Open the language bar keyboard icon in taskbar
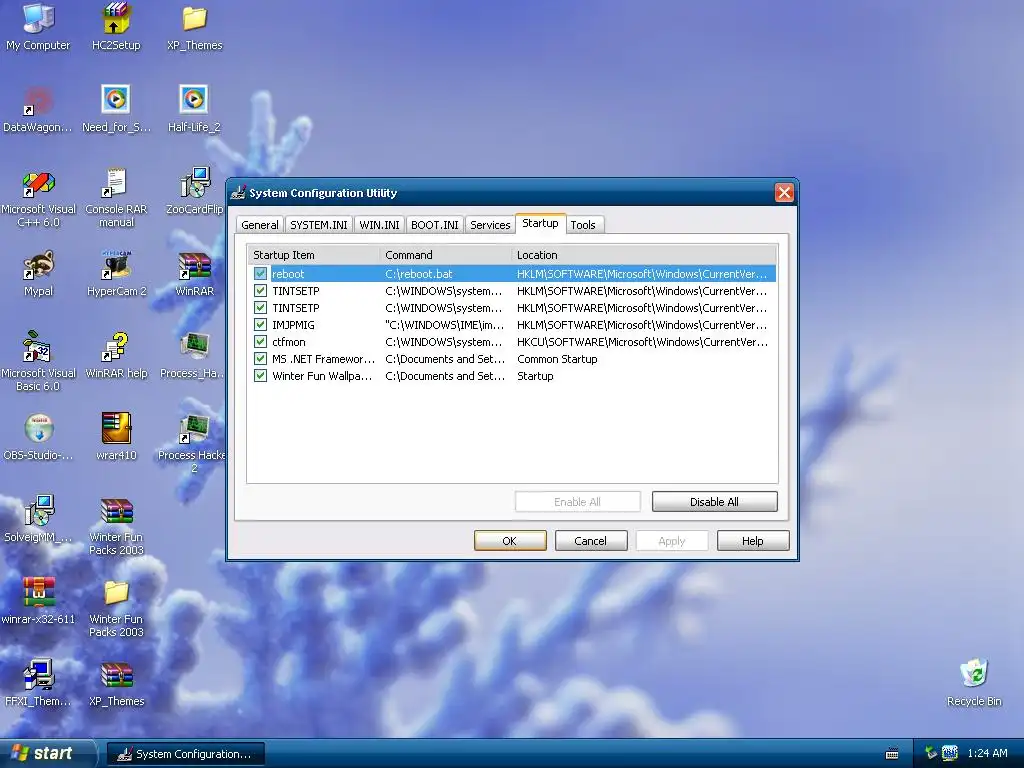Screen dimensions: 1024x768 (891, 754)
